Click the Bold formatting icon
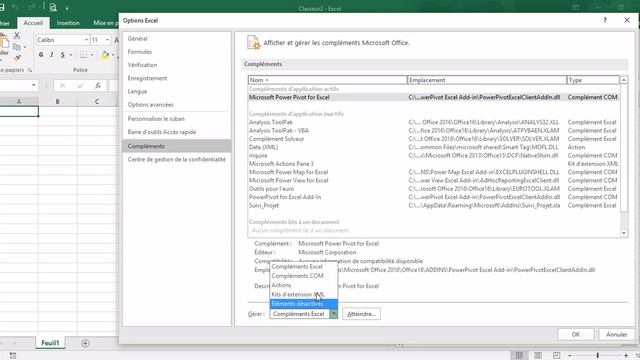 click(x=41, y=55)
